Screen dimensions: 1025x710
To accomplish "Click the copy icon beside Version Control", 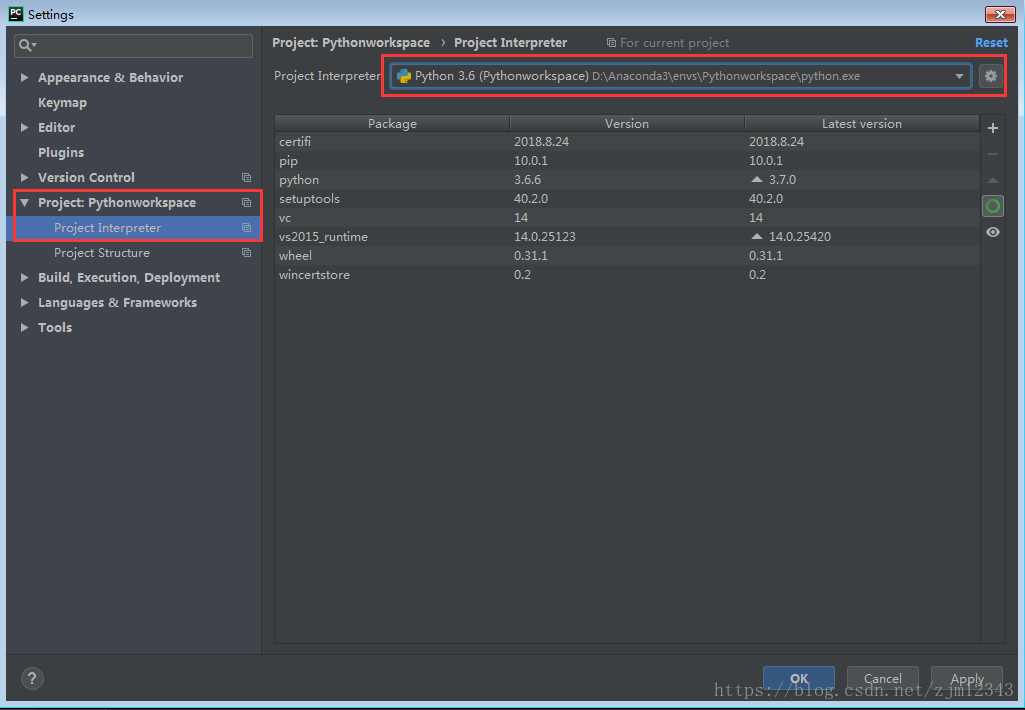I will click(246, 178).
